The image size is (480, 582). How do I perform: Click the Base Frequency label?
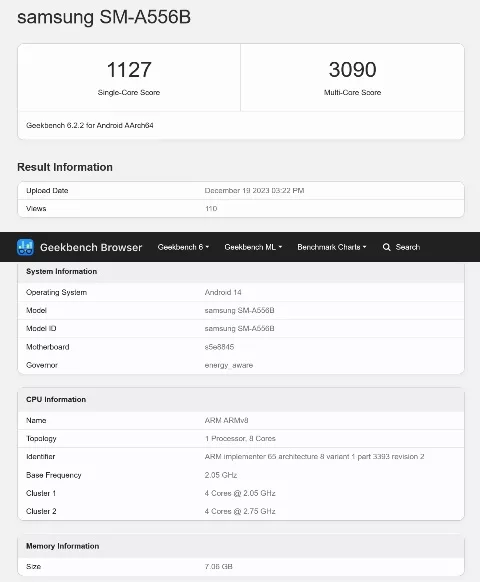53,475
